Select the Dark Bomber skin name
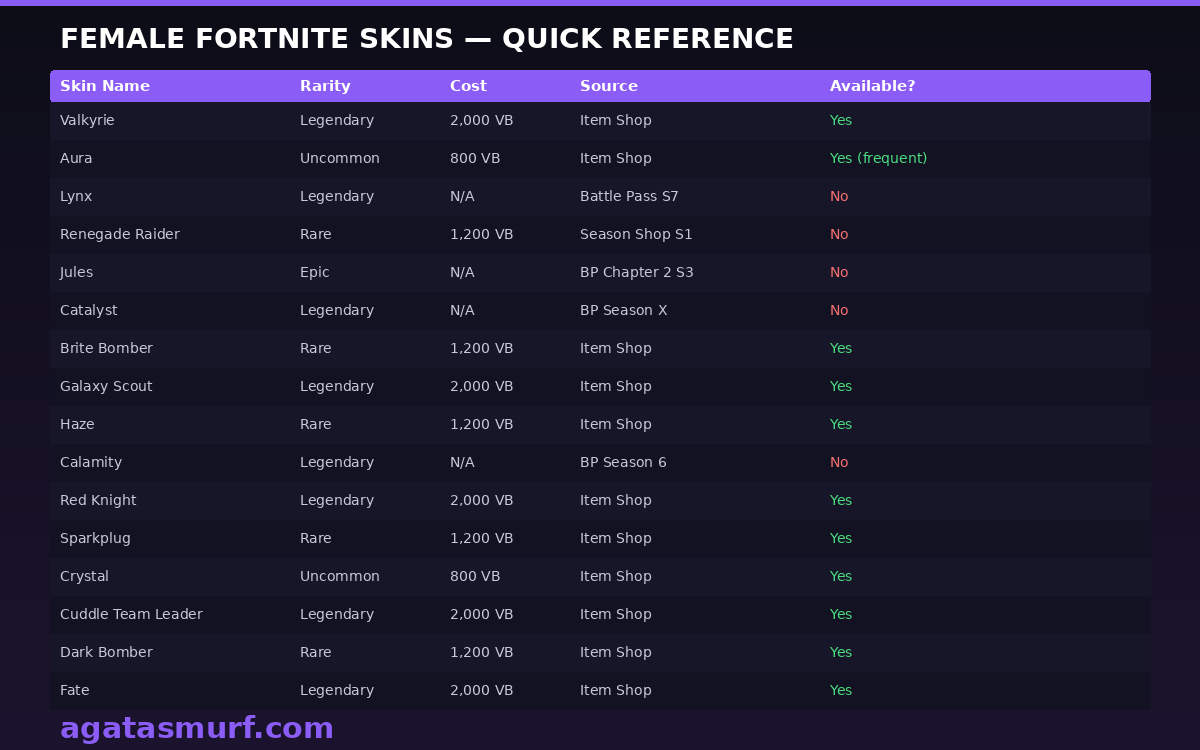The height and width of the screenshot is (750, 1200). coord(106,652)
